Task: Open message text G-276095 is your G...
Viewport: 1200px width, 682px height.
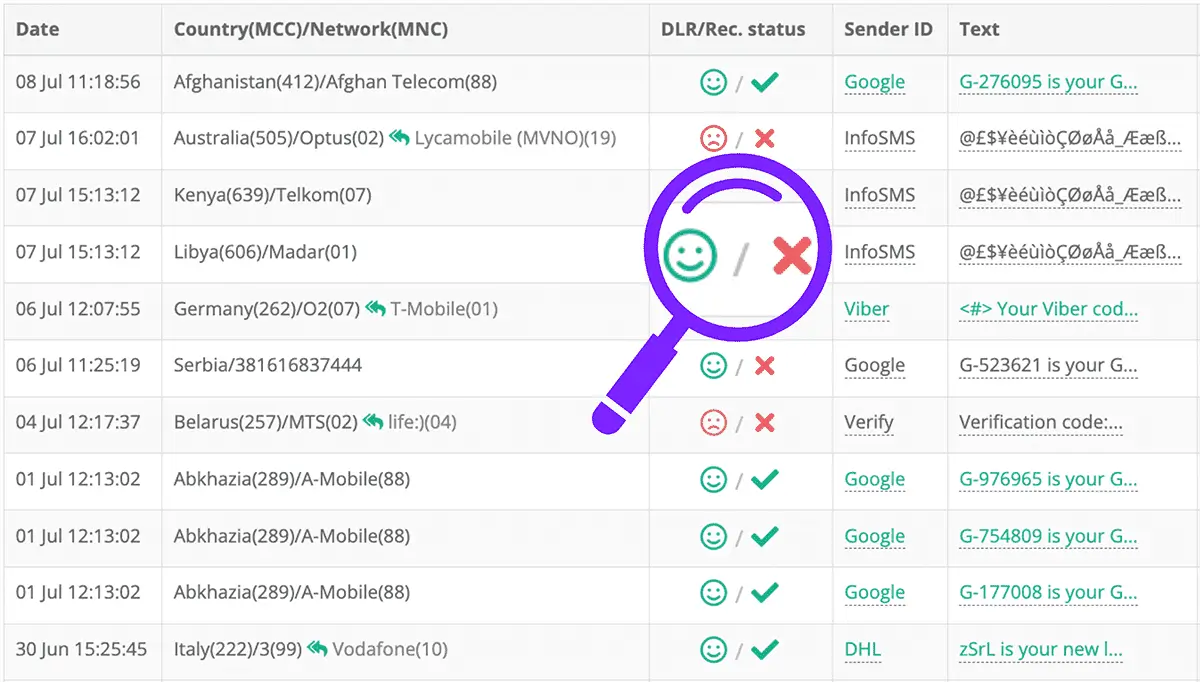Action: (1048, 83)
